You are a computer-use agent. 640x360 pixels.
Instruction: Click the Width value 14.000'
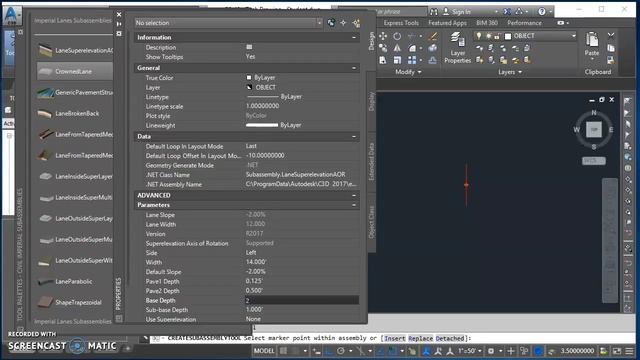pos(256,262)
